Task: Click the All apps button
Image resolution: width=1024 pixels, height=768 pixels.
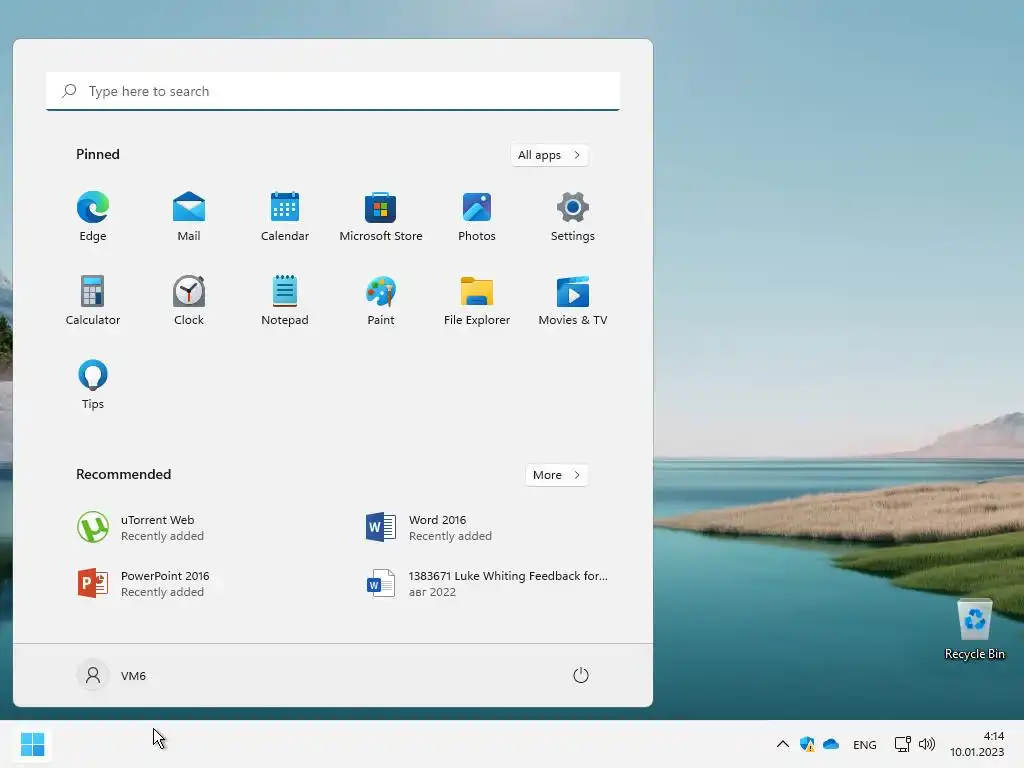Action: (549, 155)
